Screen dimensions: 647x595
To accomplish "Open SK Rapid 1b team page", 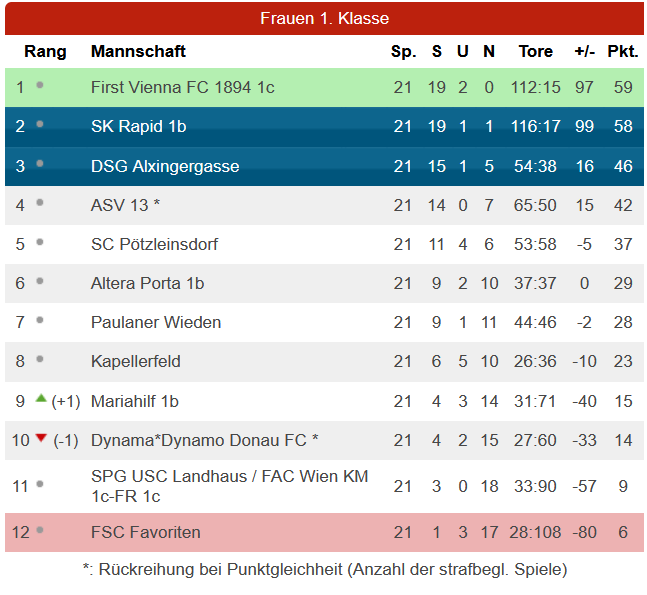I will (139, 126).
